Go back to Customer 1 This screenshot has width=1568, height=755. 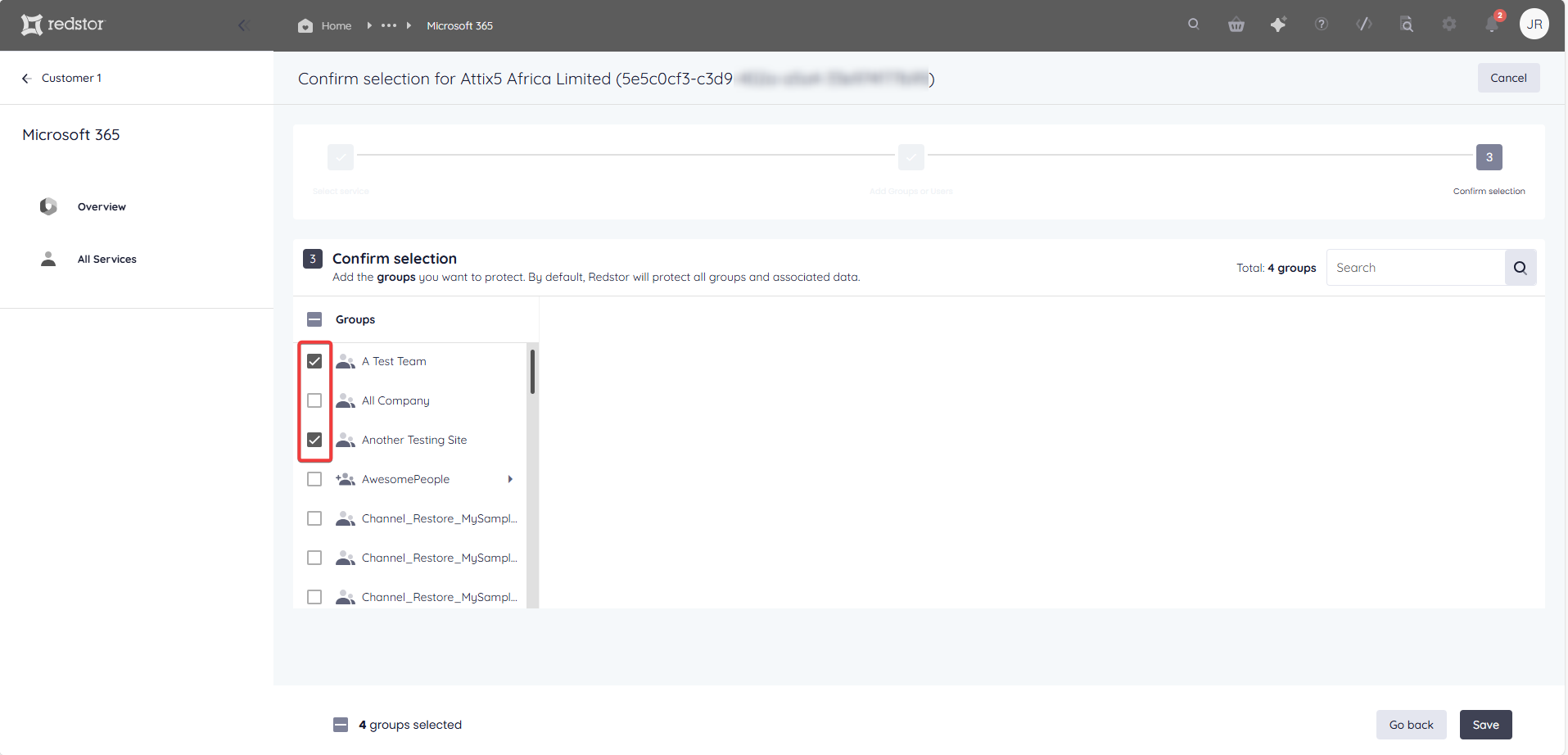71,78
